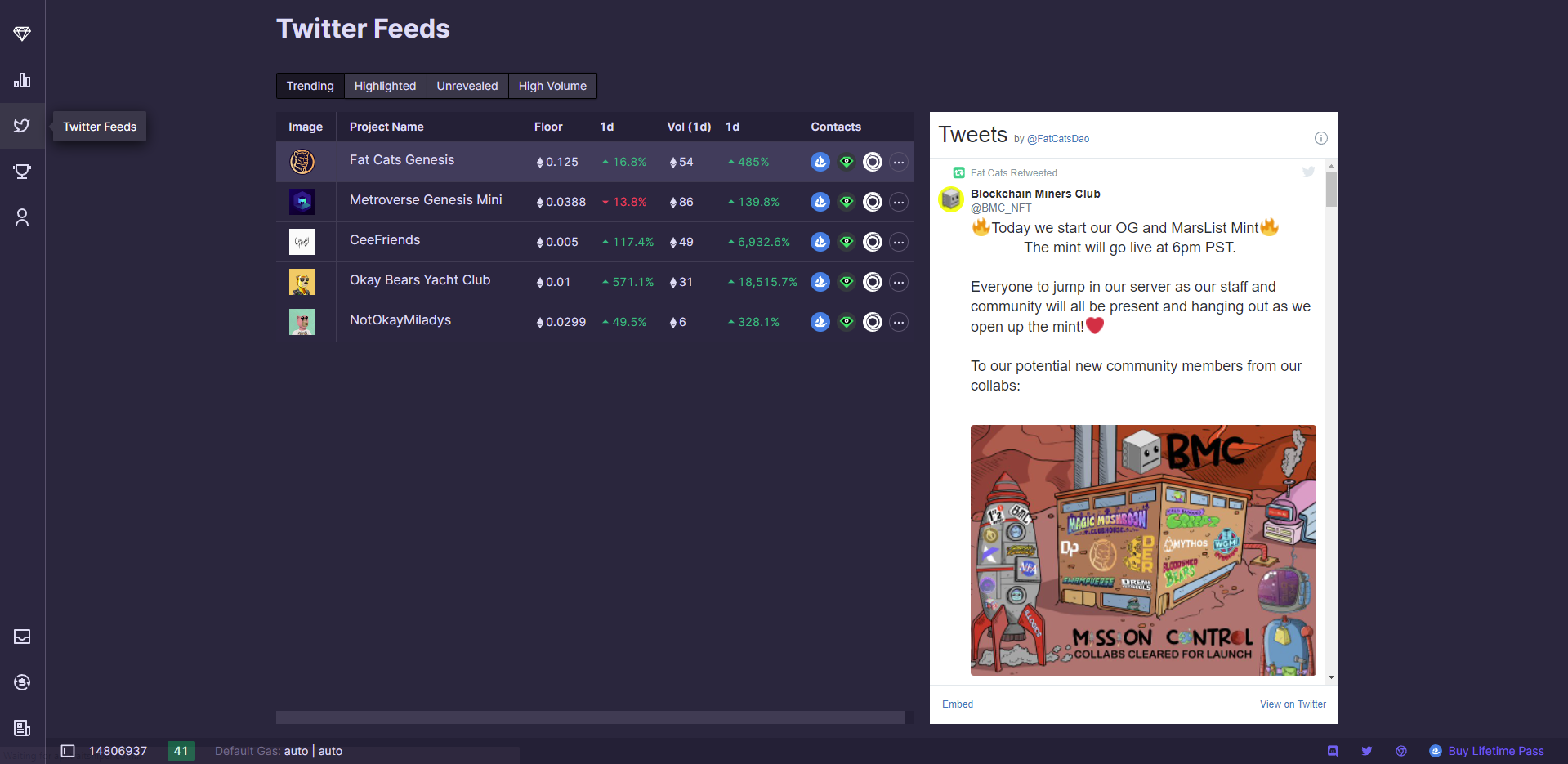1568x764 pixels.
Task: Switch to the Trending tab
Action: click(310, 86)
